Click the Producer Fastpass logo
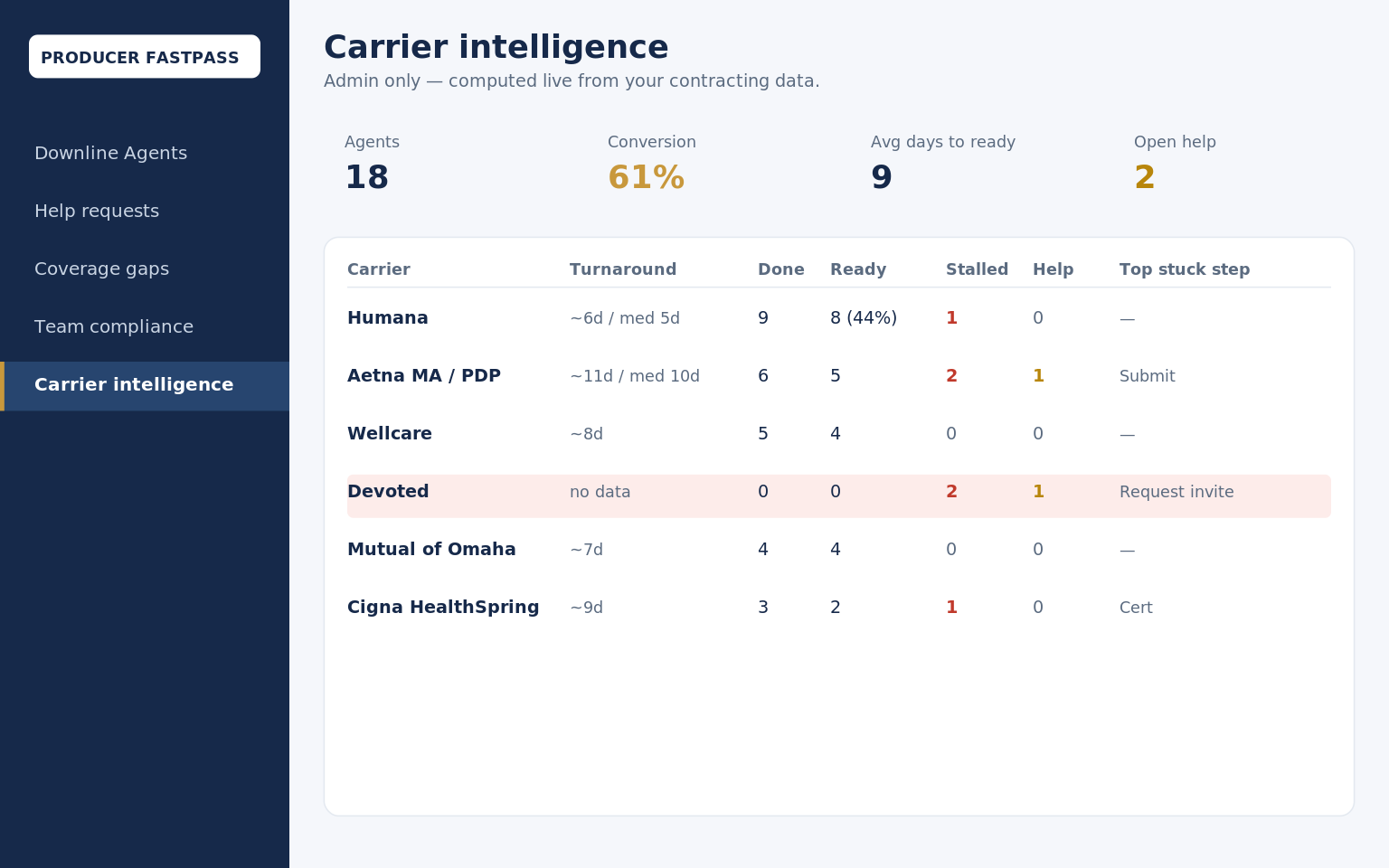1389x868 pixels. (145, 57)
